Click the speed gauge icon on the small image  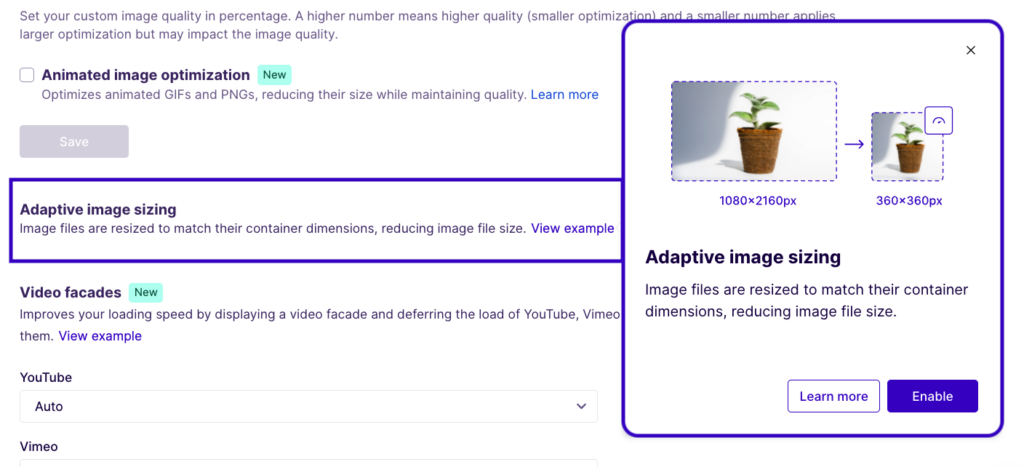(x=939, y=121)
